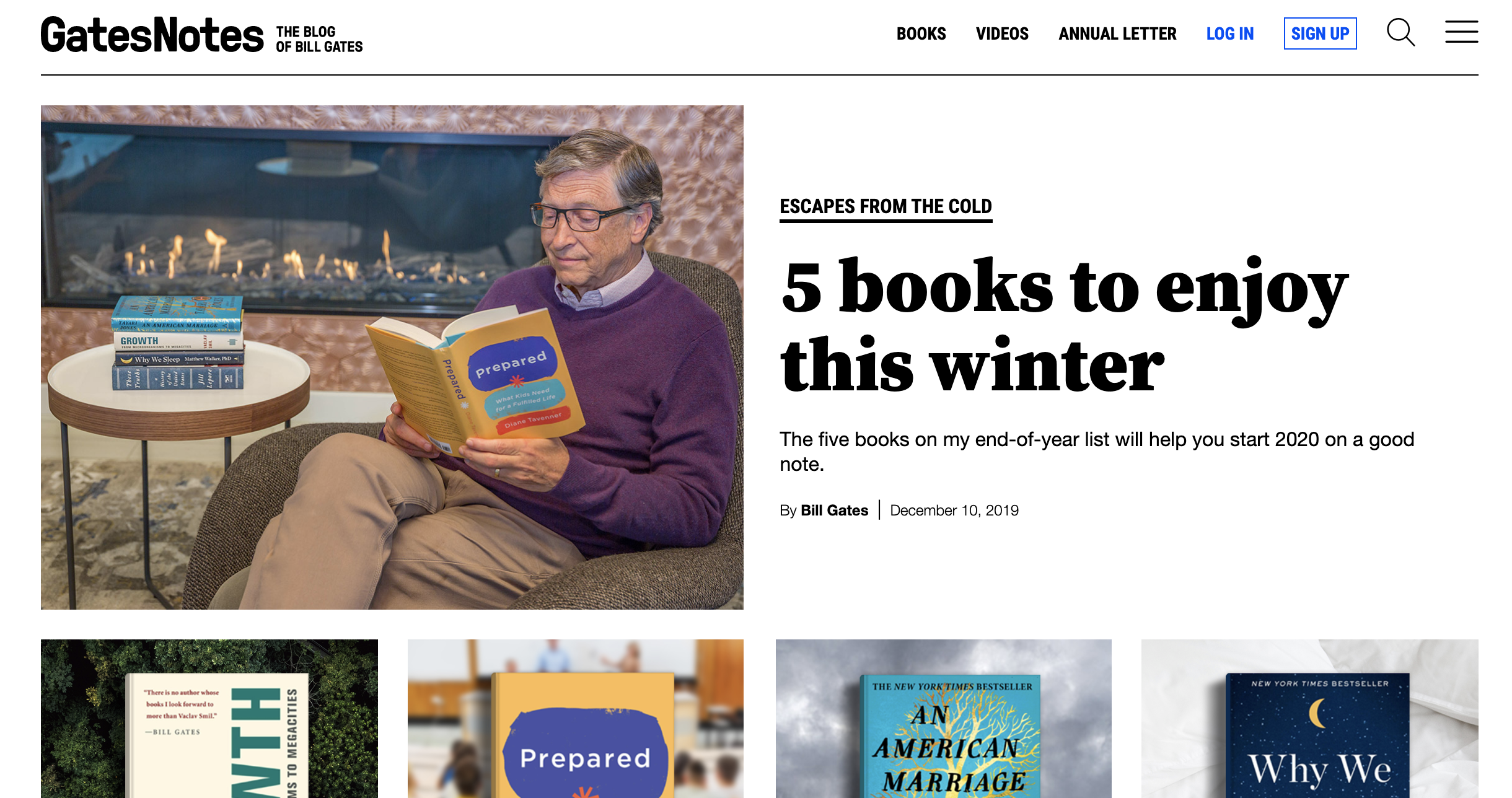Open the Prepared book cover thumbnail
The height and width of the screenshot is (798, 1512).
[x=576, y=719]
